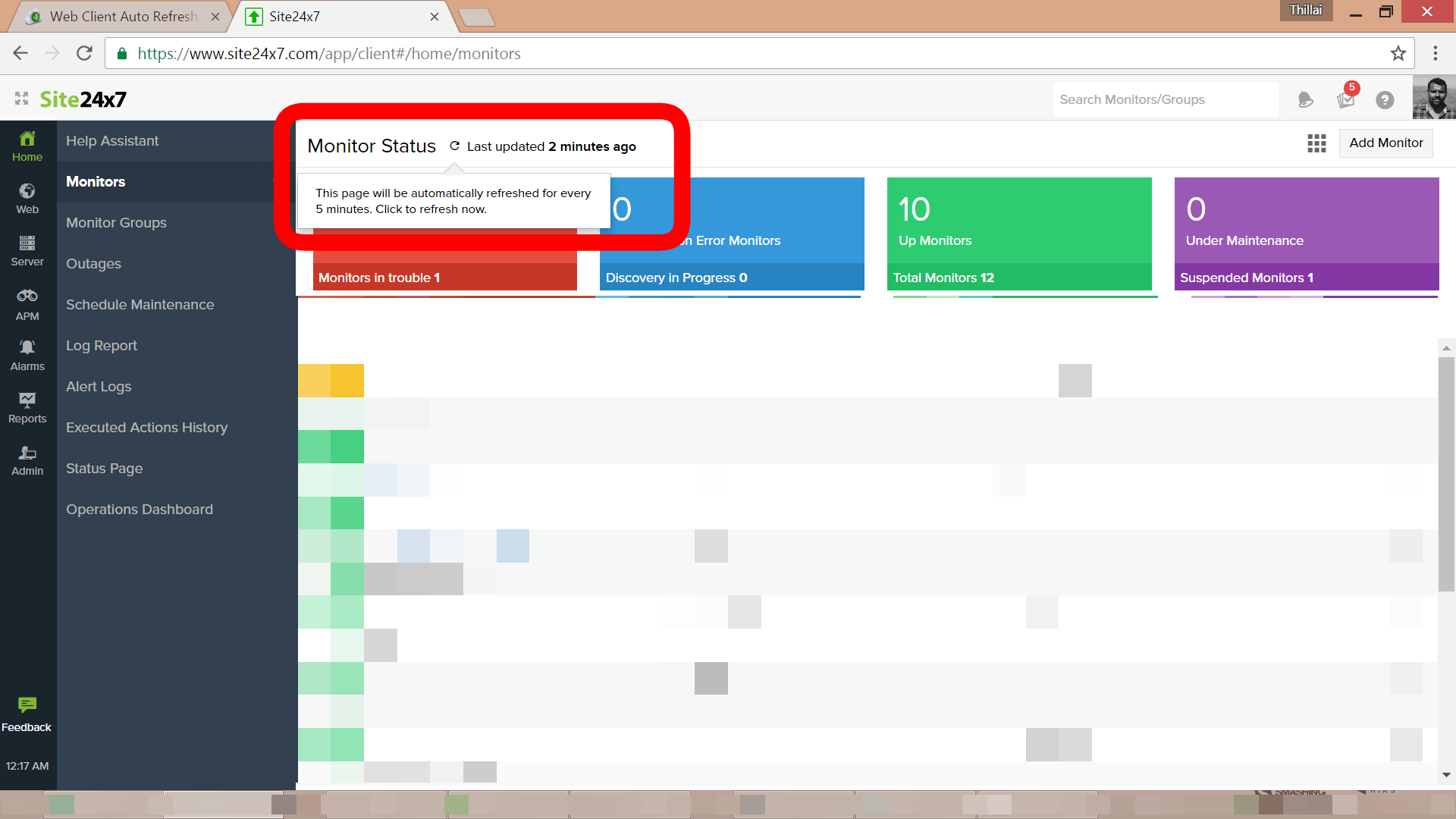
Task: Open the Alarms bell icon
Action: 27,347
